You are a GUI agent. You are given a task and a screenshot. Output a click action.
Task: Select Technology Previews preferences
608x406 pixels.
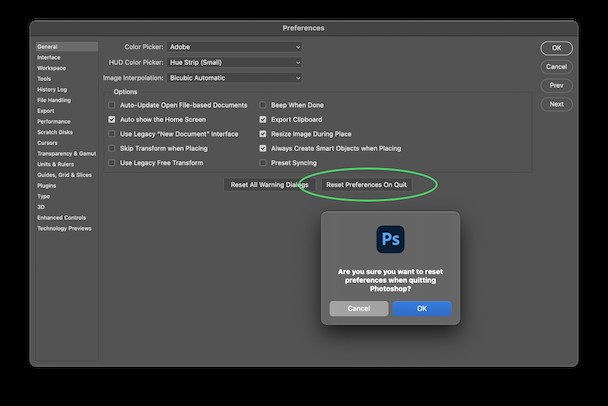(64, 228)
